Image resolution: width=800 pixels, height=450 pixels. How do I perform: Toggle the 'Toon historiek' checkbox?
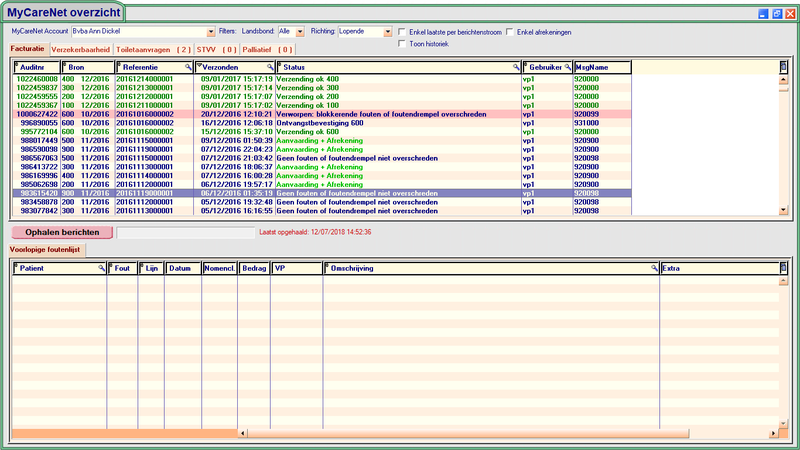pos(402,44)
